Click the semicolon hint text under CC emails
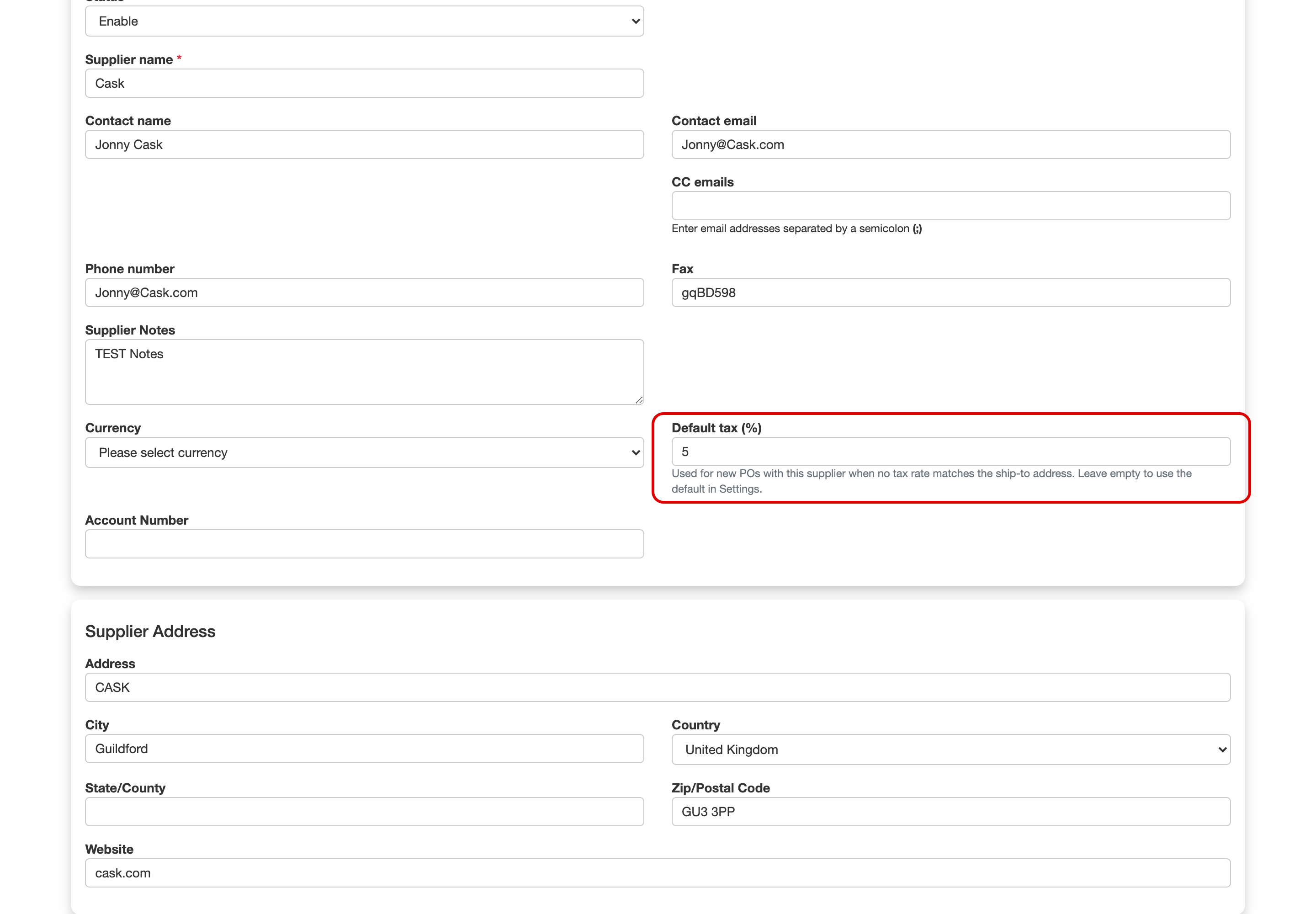This screenshot has height=914, width=1316. (796, 228)
